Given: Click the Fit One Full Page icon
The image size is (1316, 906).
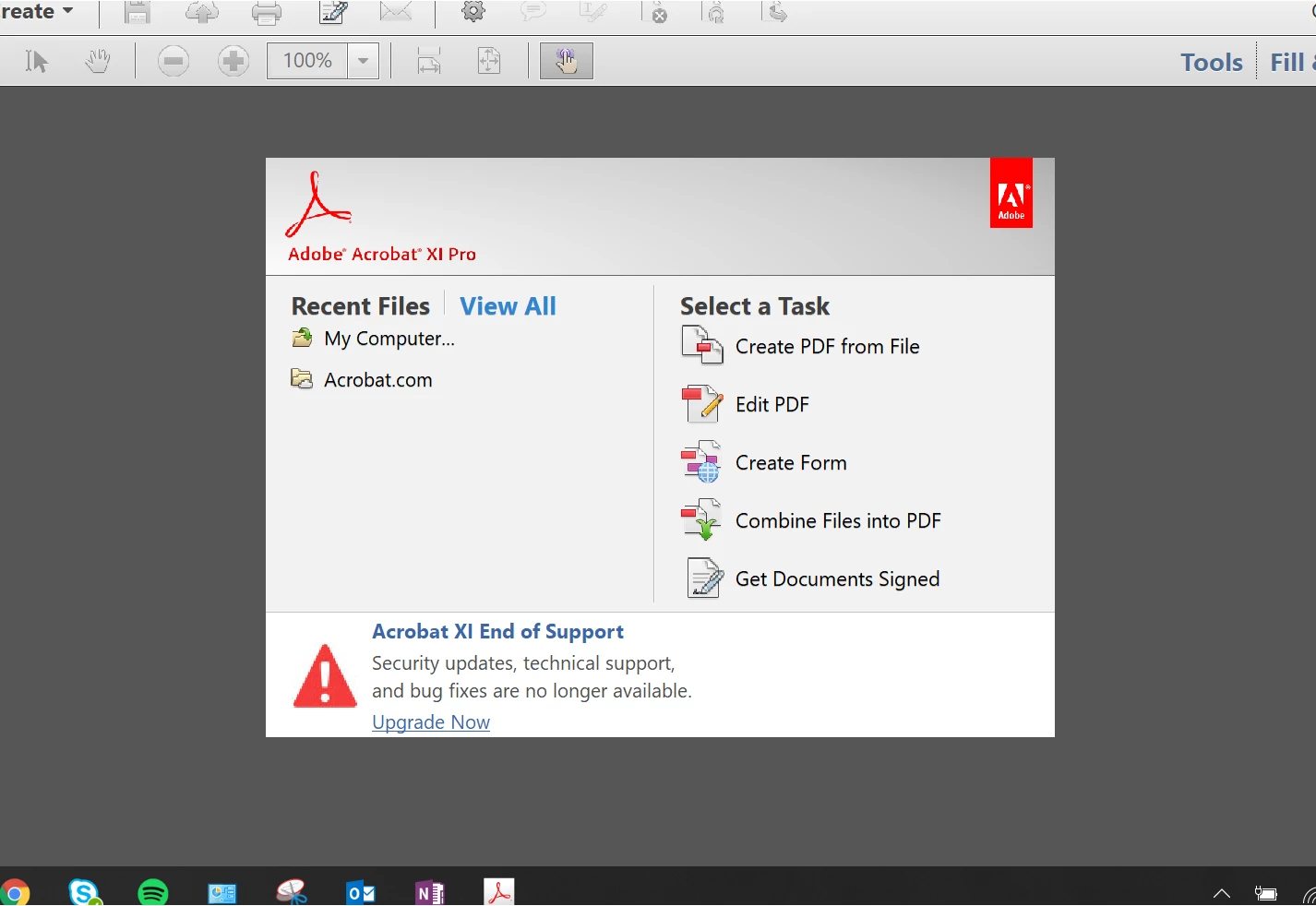Looking at the screenshot, I should coord(489,61).
